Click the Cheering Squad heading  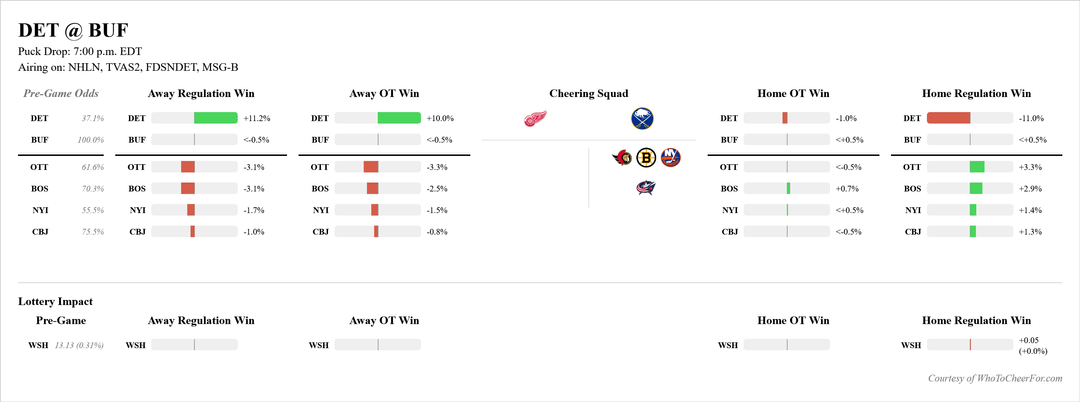pos(589,94)
